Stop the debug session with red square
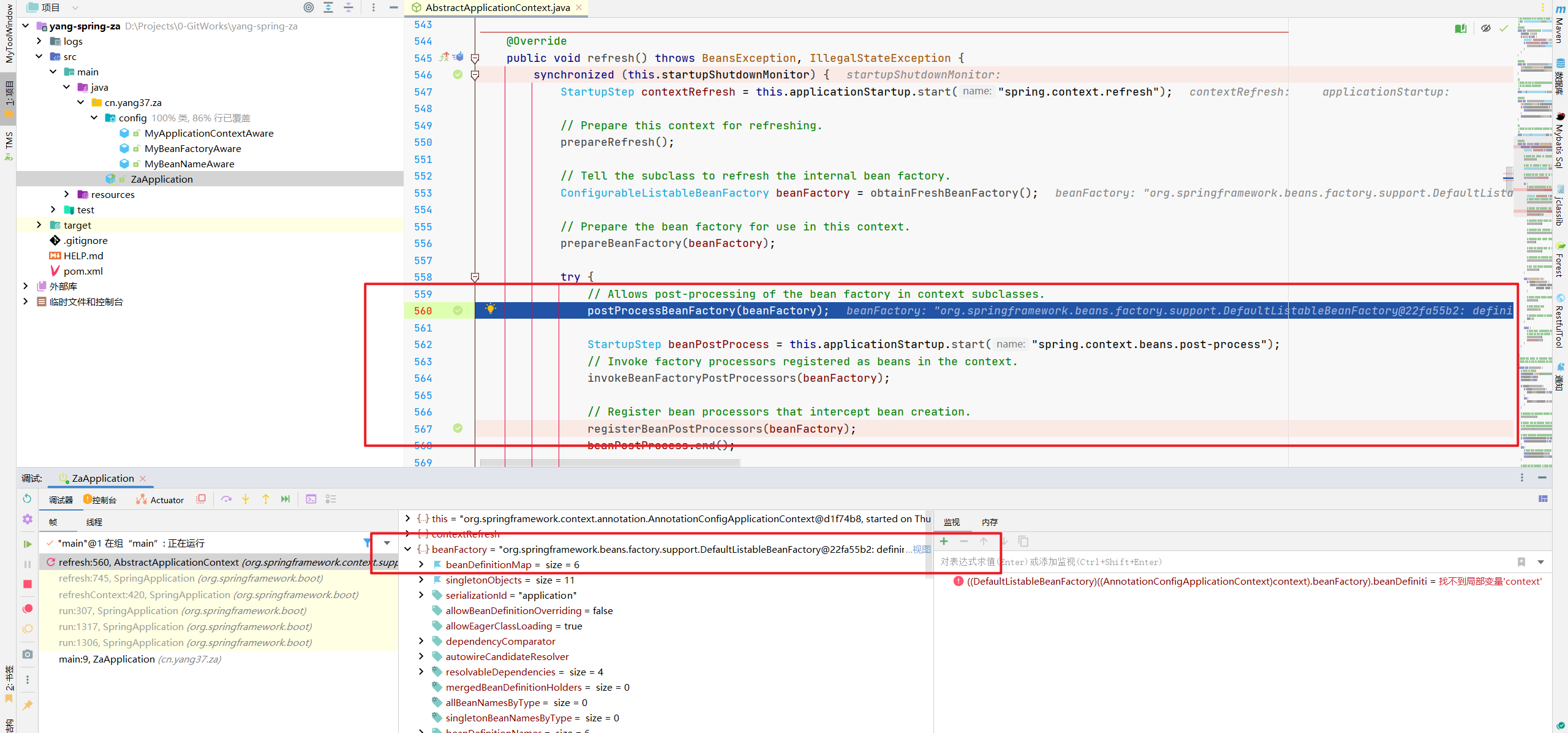Image resolution: width=1568 pixels, height=733 pixels. coord(27,584)
